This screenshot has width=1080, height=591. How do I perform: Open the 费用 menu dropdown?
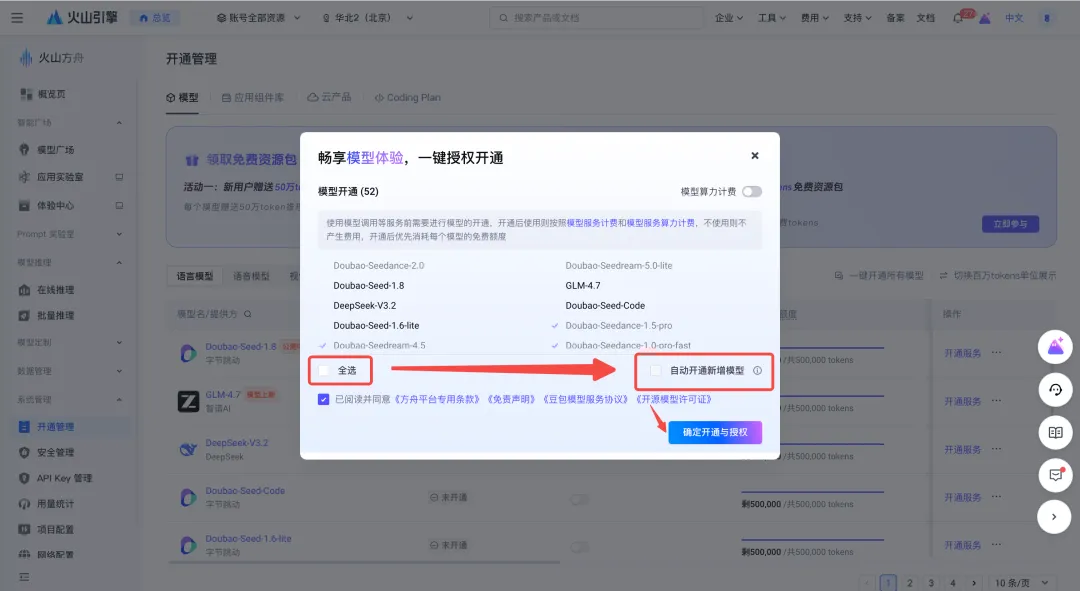(x=814, y=18)
